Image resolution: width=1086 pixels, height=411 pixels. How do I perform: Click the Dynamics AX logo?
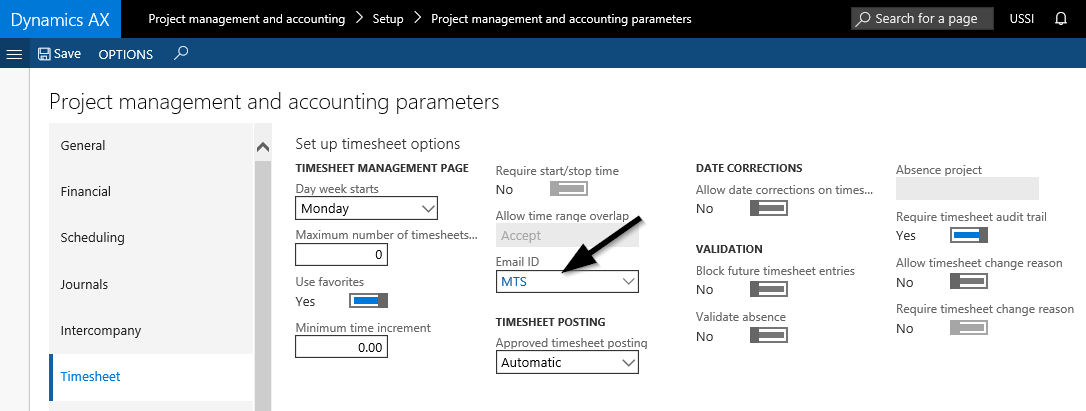point(60,19)
